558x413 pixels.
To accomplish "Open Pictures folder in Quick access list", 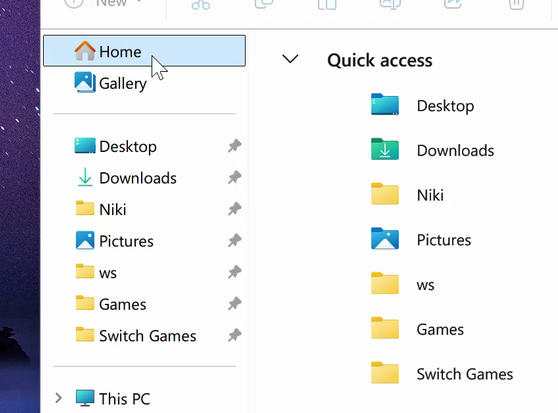I will 421,239.
